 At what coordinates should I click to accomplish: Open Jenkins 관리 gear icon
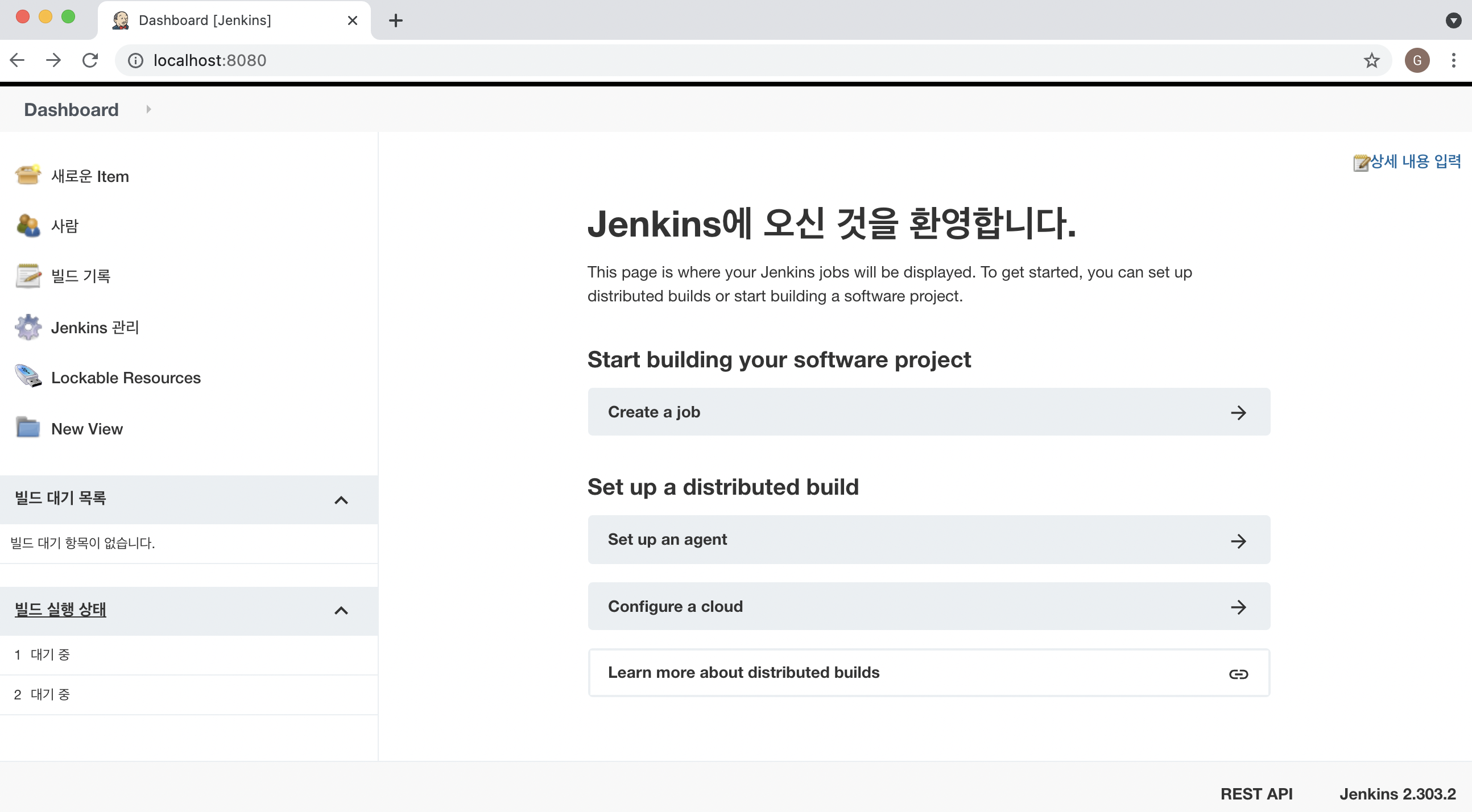27,327
